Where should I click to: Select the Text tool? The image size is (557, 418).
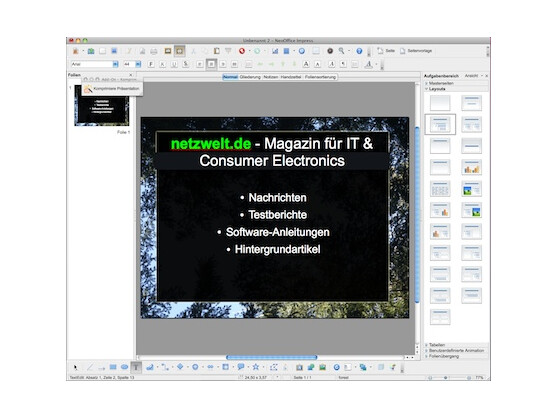click(136, 367)
